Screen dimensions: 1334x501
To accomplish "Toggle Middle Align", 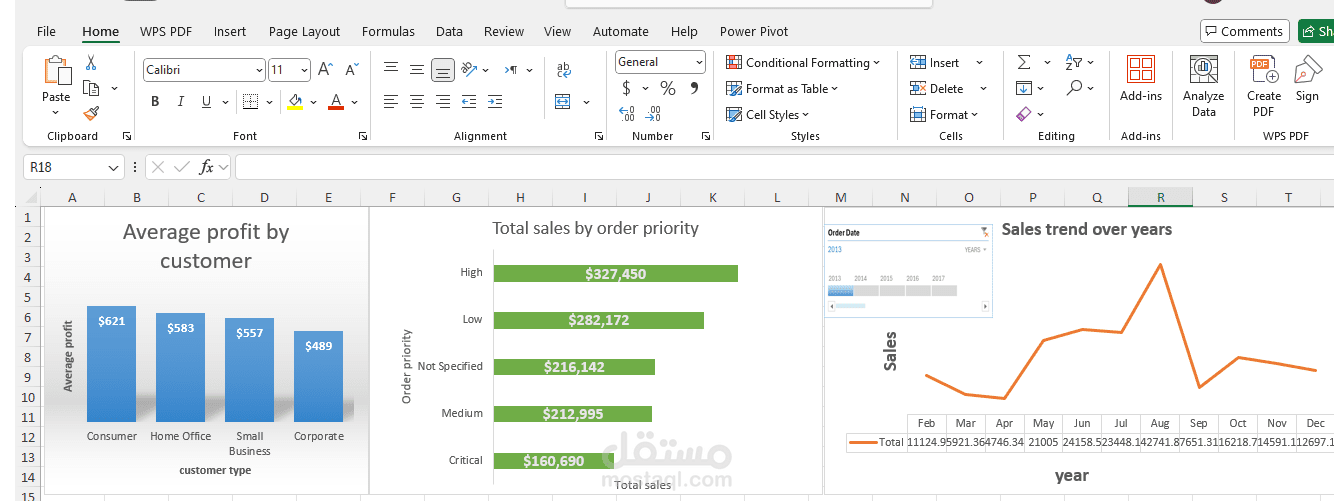I will point(417,70).
